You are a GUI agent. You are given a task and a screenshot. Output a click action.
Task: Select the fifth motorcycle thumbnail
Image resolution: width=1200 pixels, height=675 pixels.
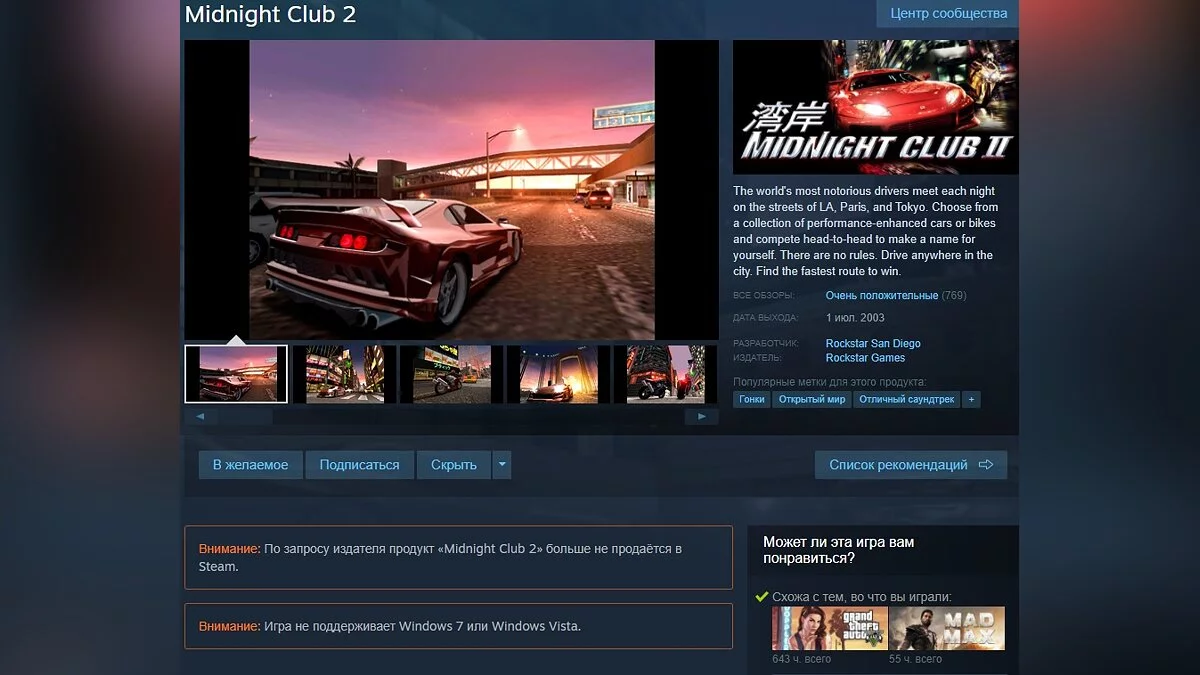665,374
